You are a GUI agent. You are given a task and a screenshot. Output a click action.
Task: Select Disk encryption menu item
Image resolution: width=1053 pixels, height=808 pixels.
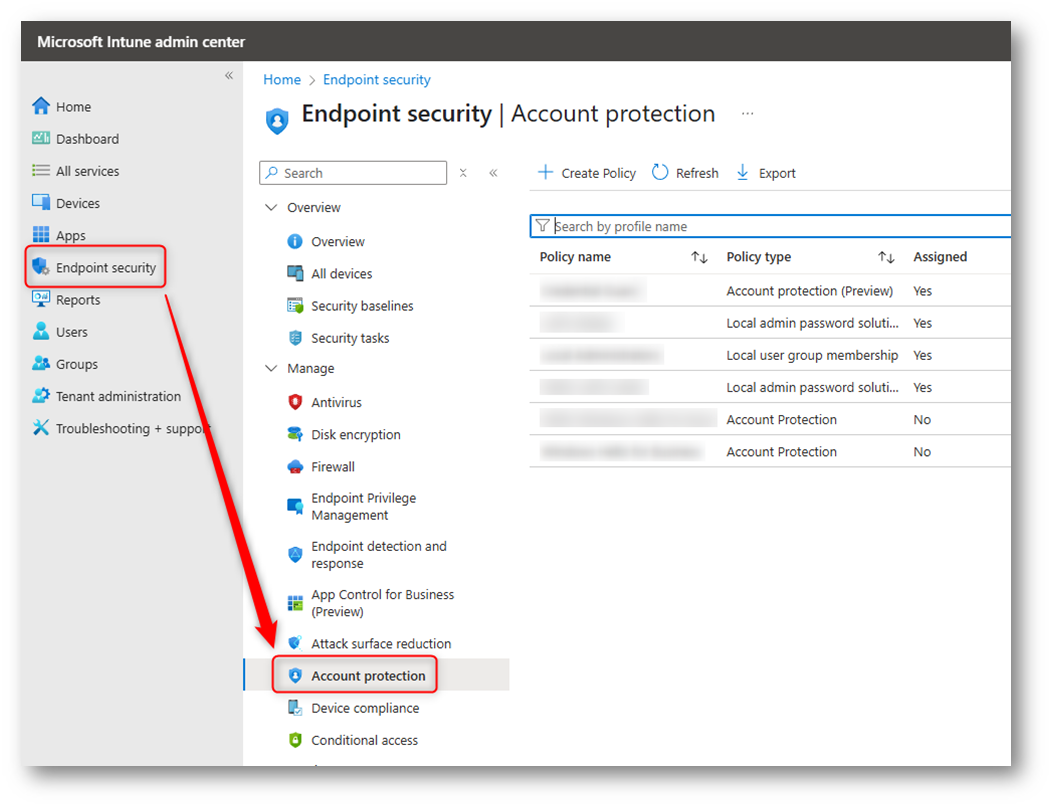tap(356, 435)
